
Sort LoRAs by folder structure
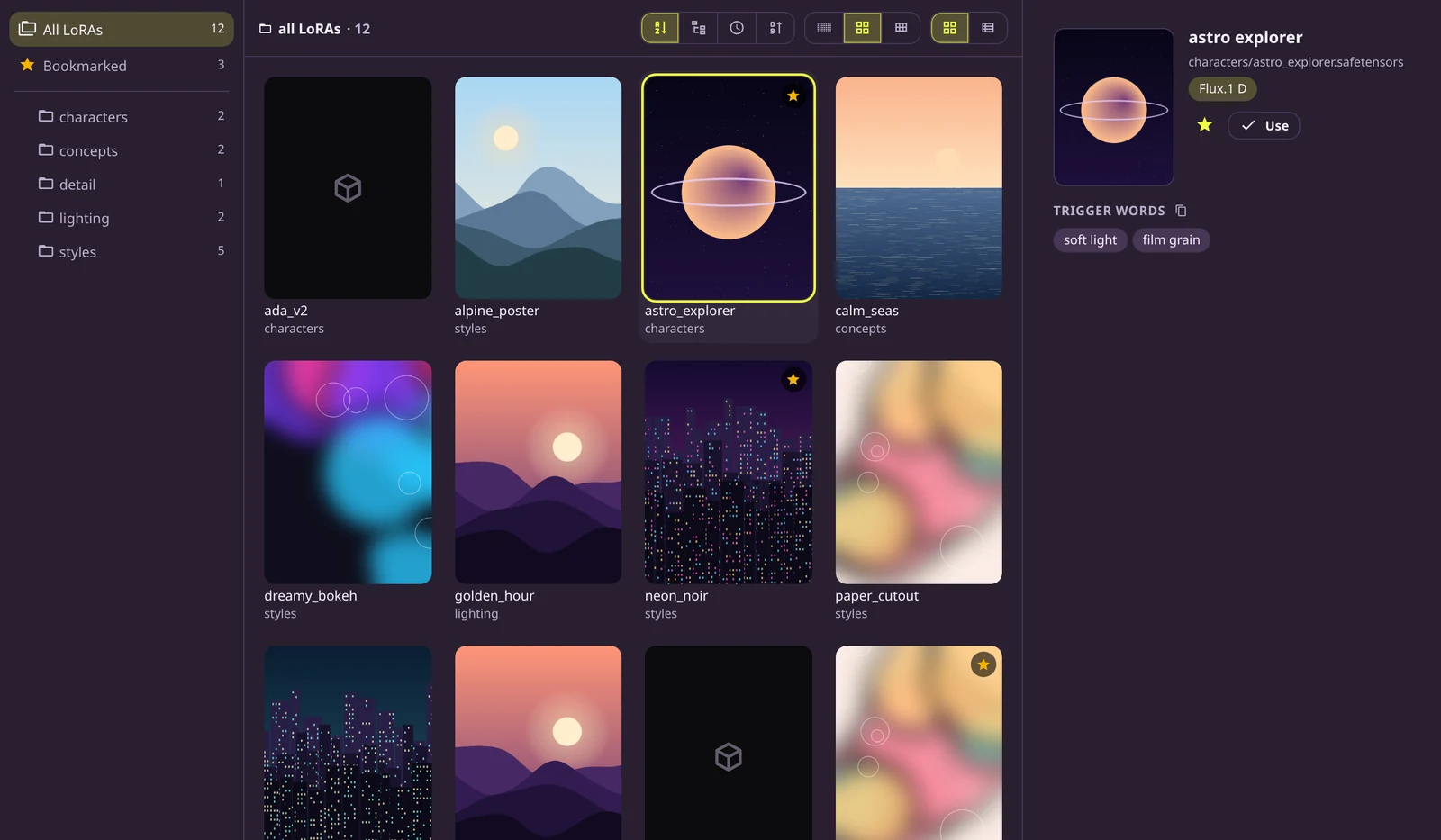tap(698, 28)
